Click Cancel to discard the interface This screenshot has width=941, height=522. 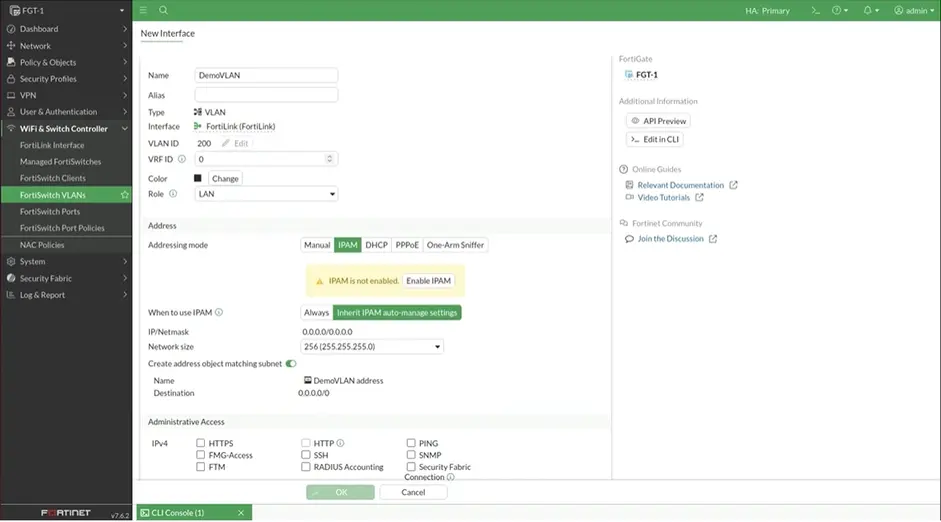(x=413, y=492)
